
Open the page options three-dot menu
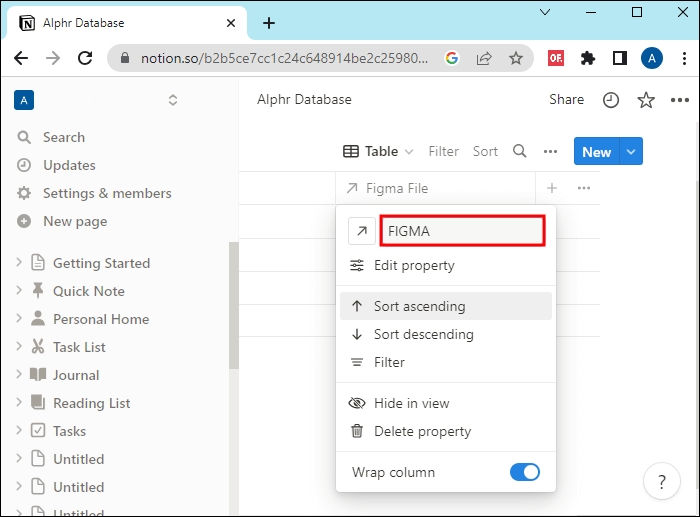point(679,100)
